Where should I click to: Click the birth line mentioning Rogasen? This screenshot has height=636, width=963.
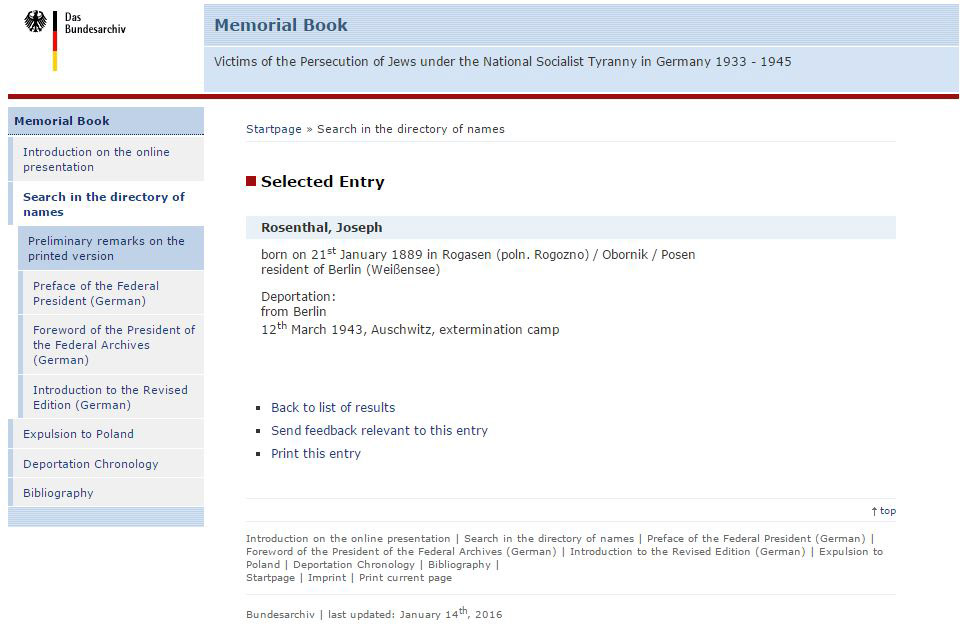pyautogui.click(x=478, y=254)
